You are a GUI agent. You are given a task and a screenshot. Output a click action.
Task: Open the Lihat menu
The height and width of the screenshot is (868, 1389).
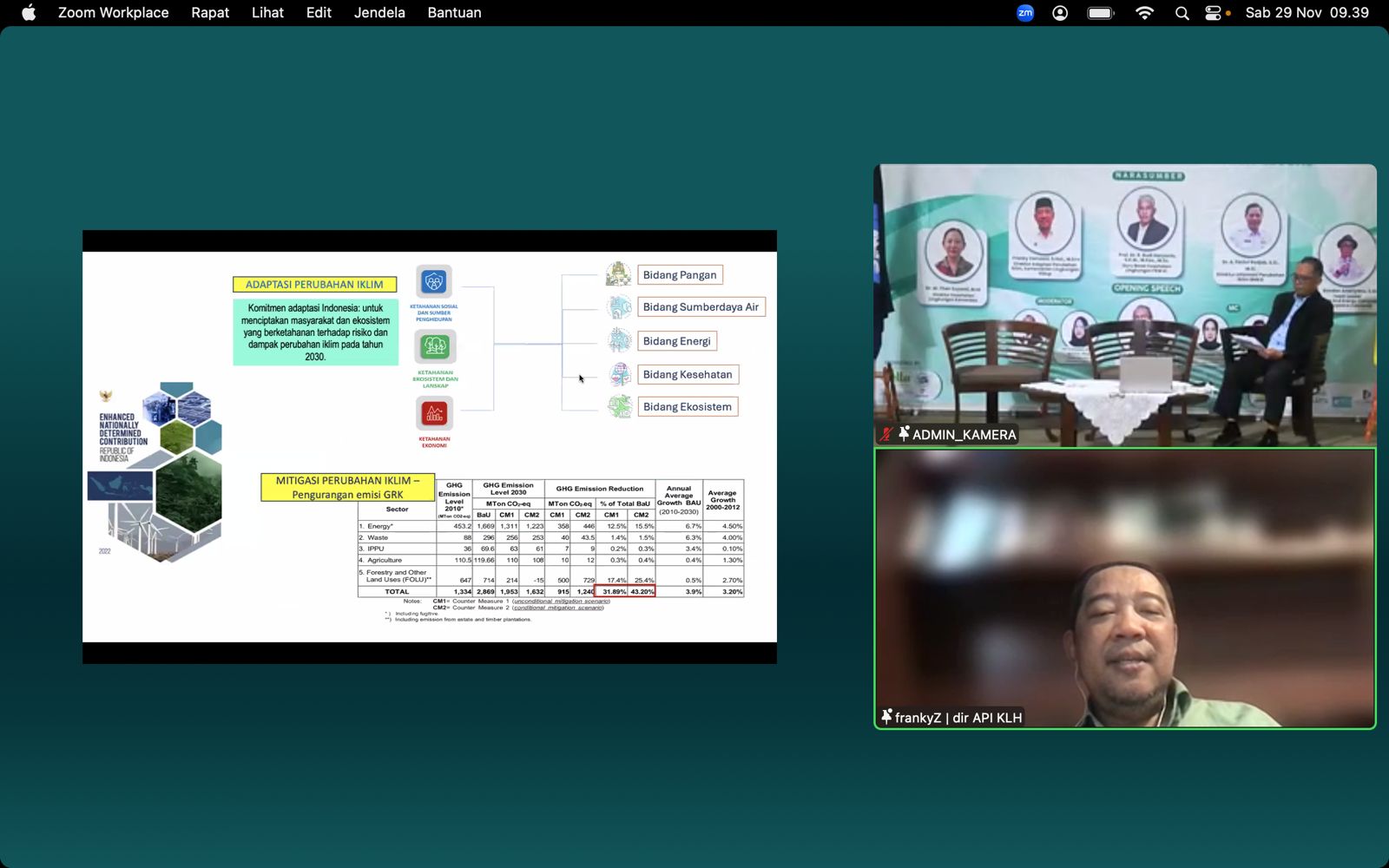(267, 13)
